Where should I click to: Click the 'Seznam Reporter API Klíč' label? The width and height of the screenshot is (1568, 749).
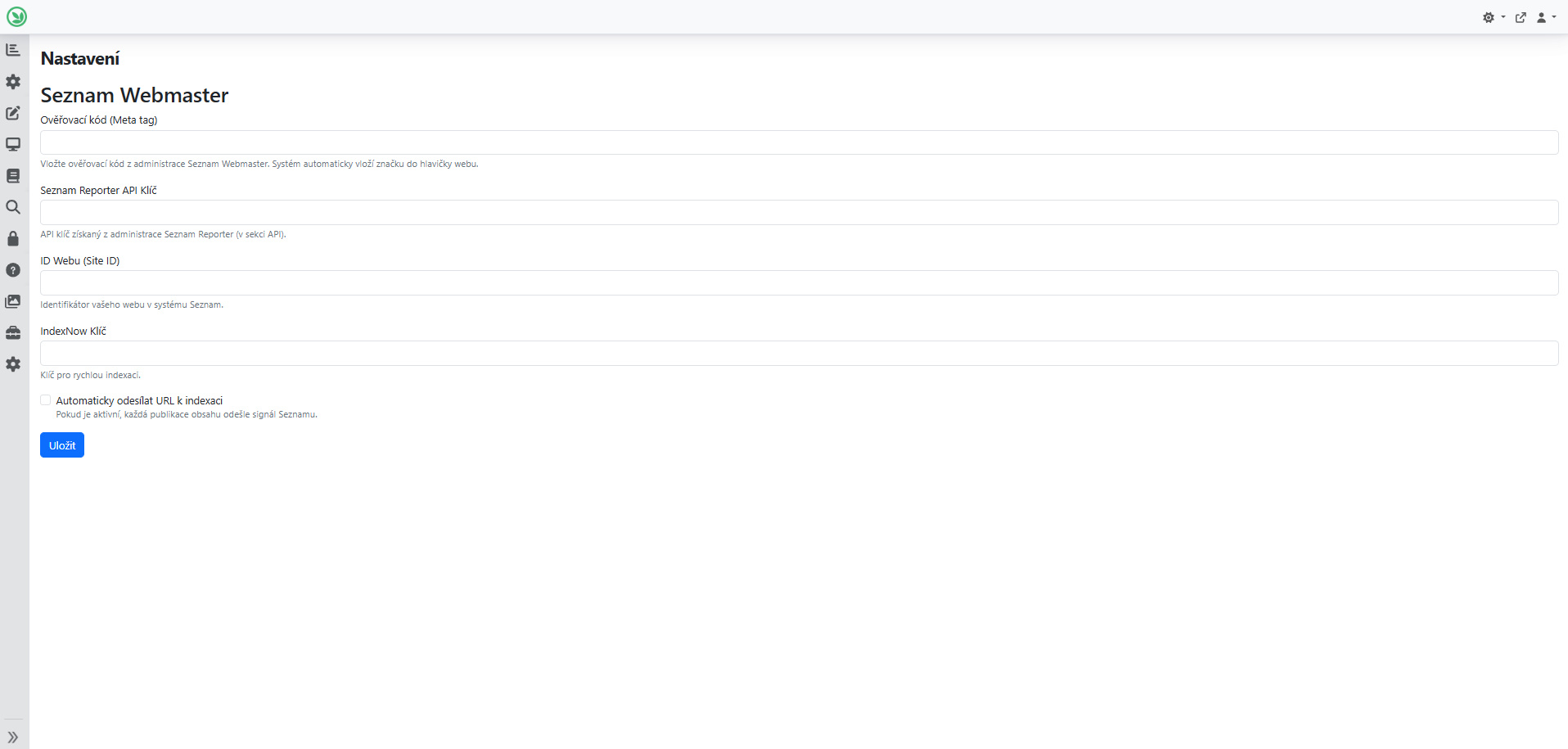98,191
